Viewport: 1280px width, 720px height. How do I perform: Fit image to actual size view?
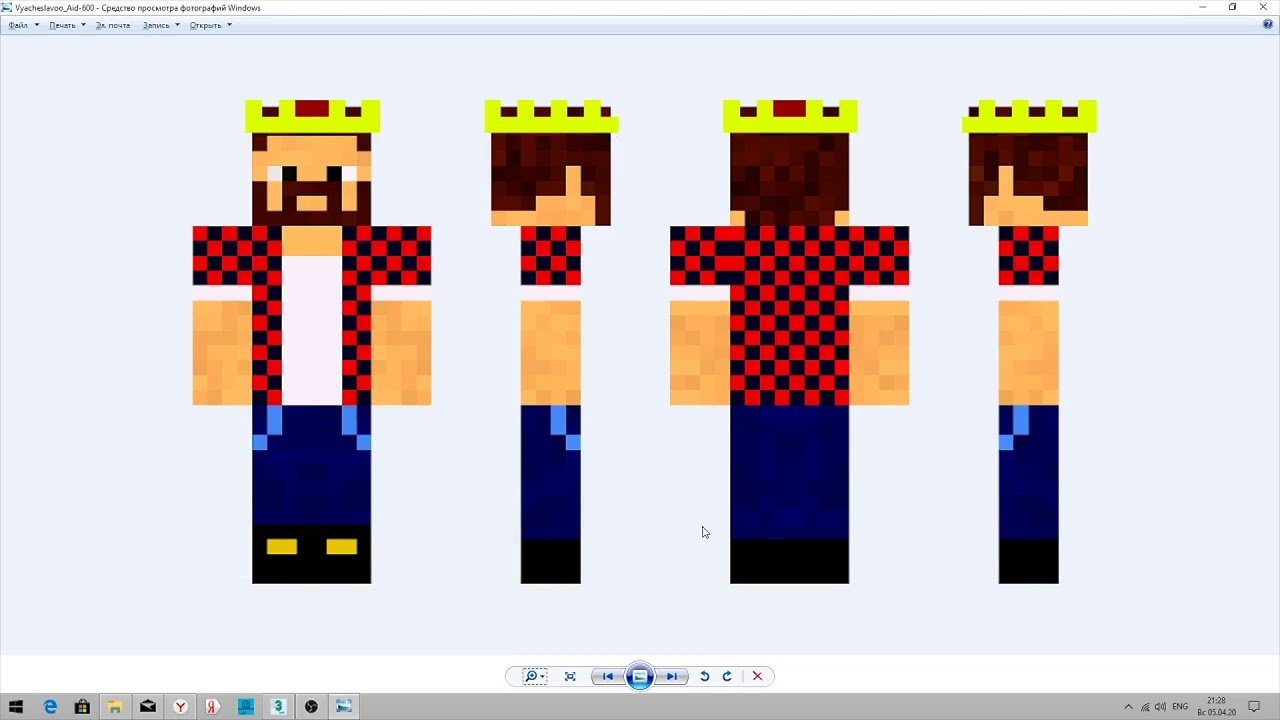(570, 677)
